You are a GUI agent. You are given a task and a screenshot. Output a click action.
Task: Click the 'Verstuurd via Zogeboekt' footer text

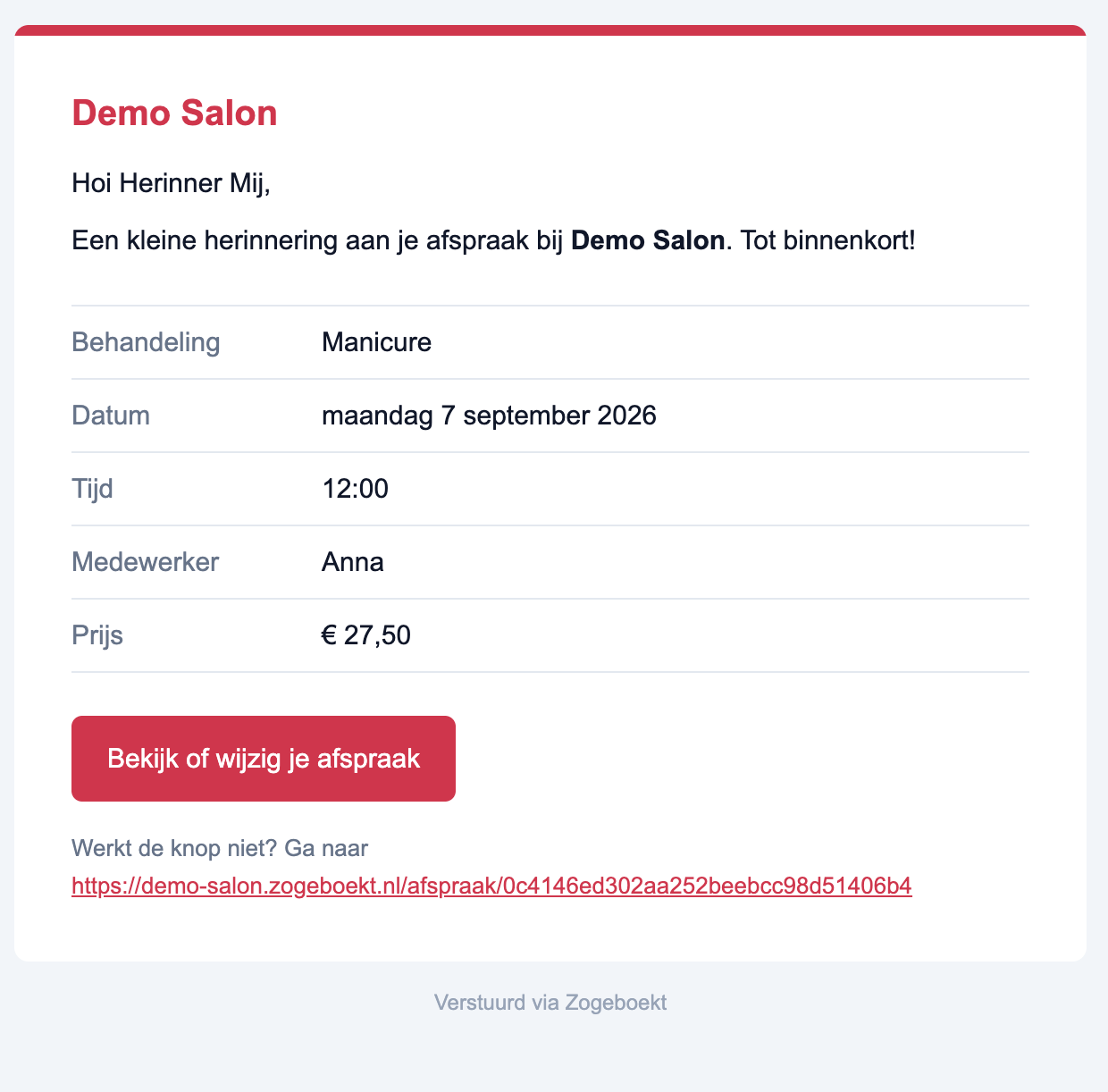click(x=550, y=1003)
